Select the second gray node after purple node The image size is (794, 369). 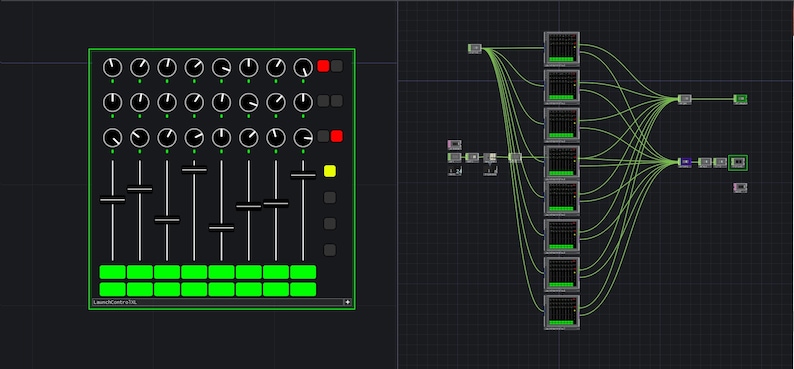(x=720, y=162)
